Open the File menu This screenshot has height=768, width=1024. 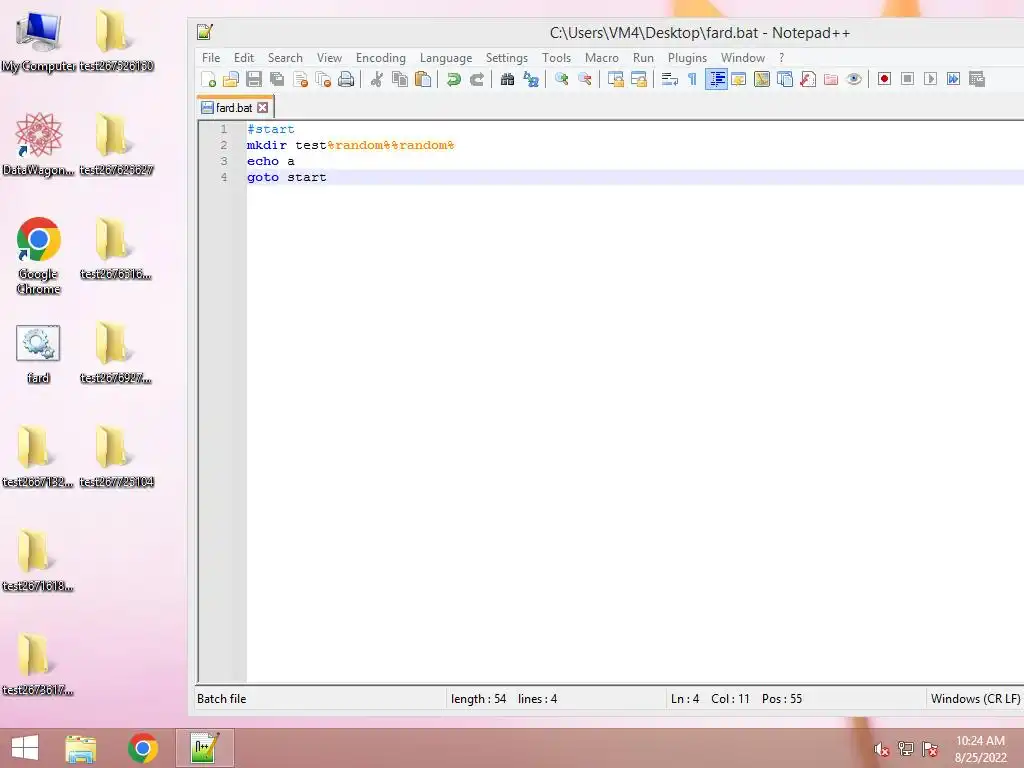click(x=211, y=58)
